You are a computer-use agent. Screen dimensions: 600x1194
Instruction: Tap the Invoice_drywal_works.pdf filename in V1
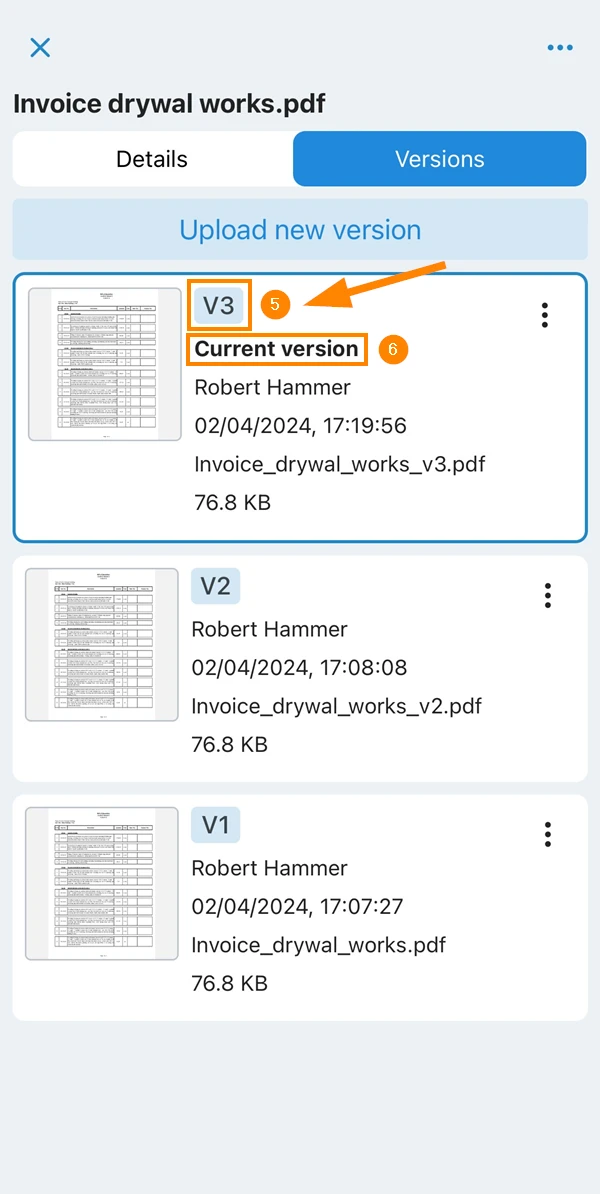click(318, 945)
